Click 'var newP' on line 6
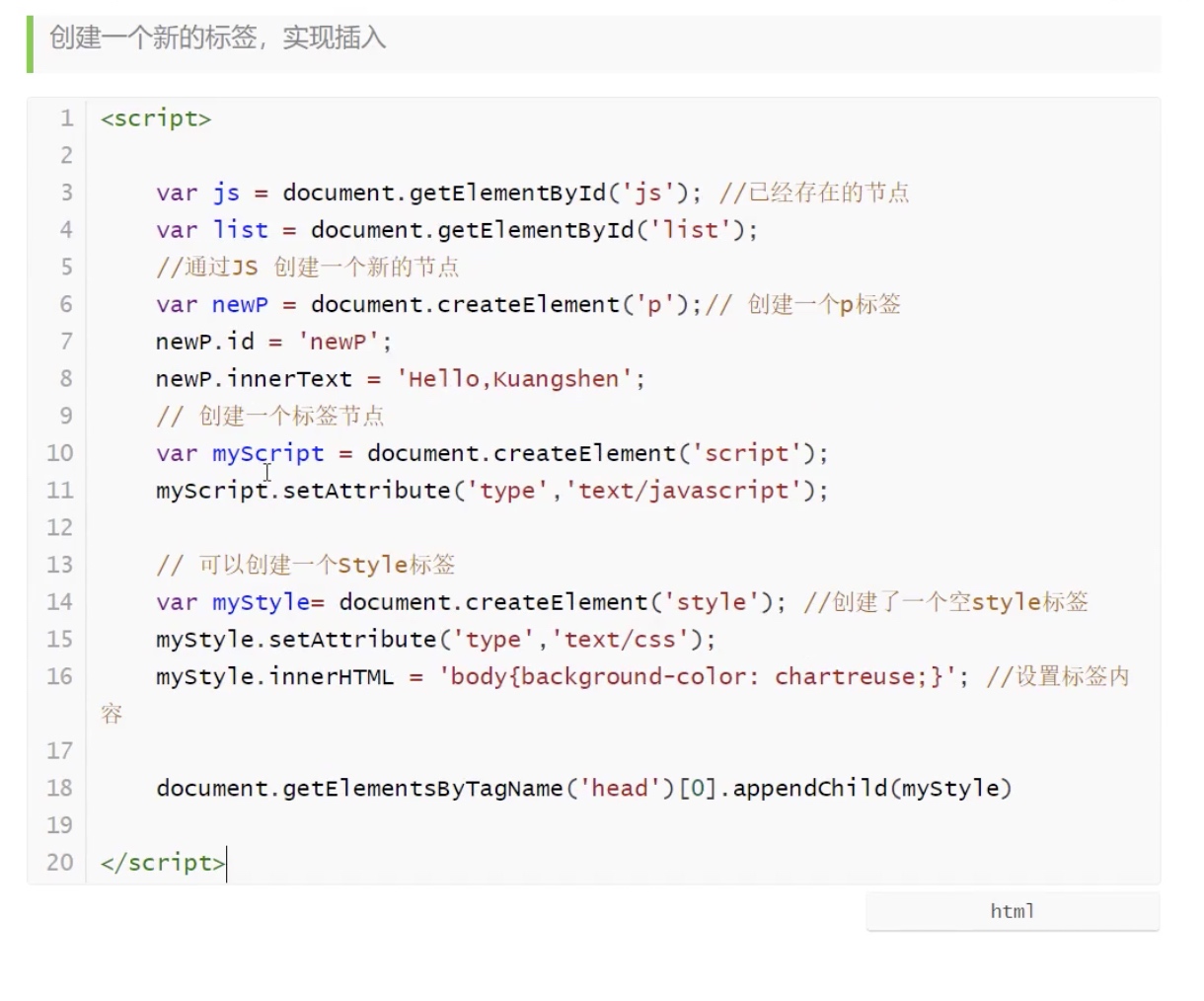The image size is (1204, 1001). [212, 304]
